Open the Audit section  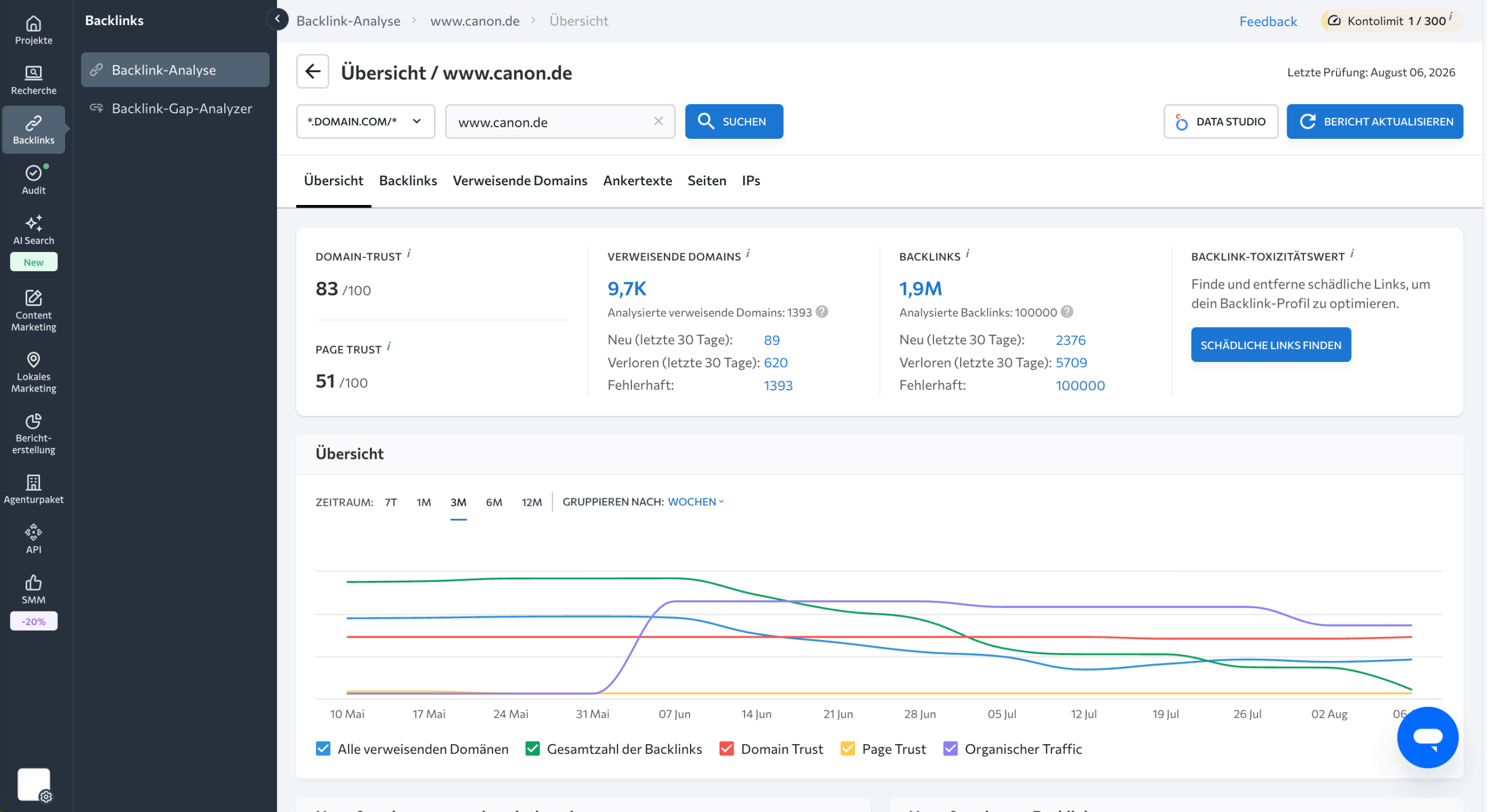pos(34,180)
